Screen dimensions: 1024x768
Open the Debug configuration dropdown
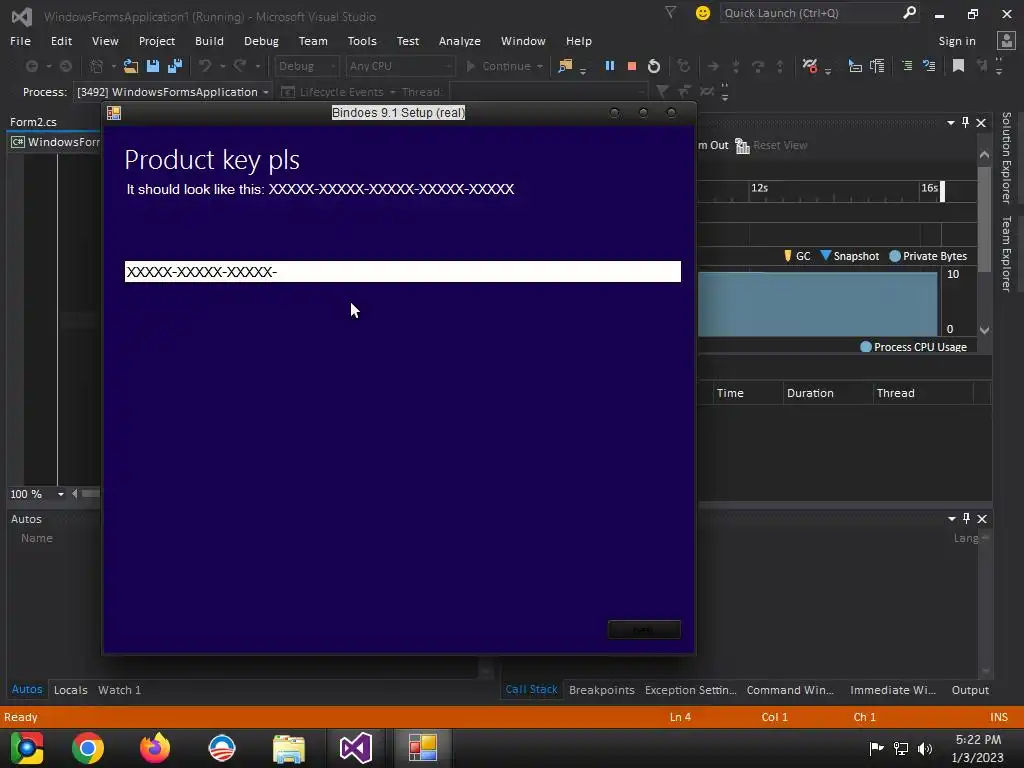306,66
